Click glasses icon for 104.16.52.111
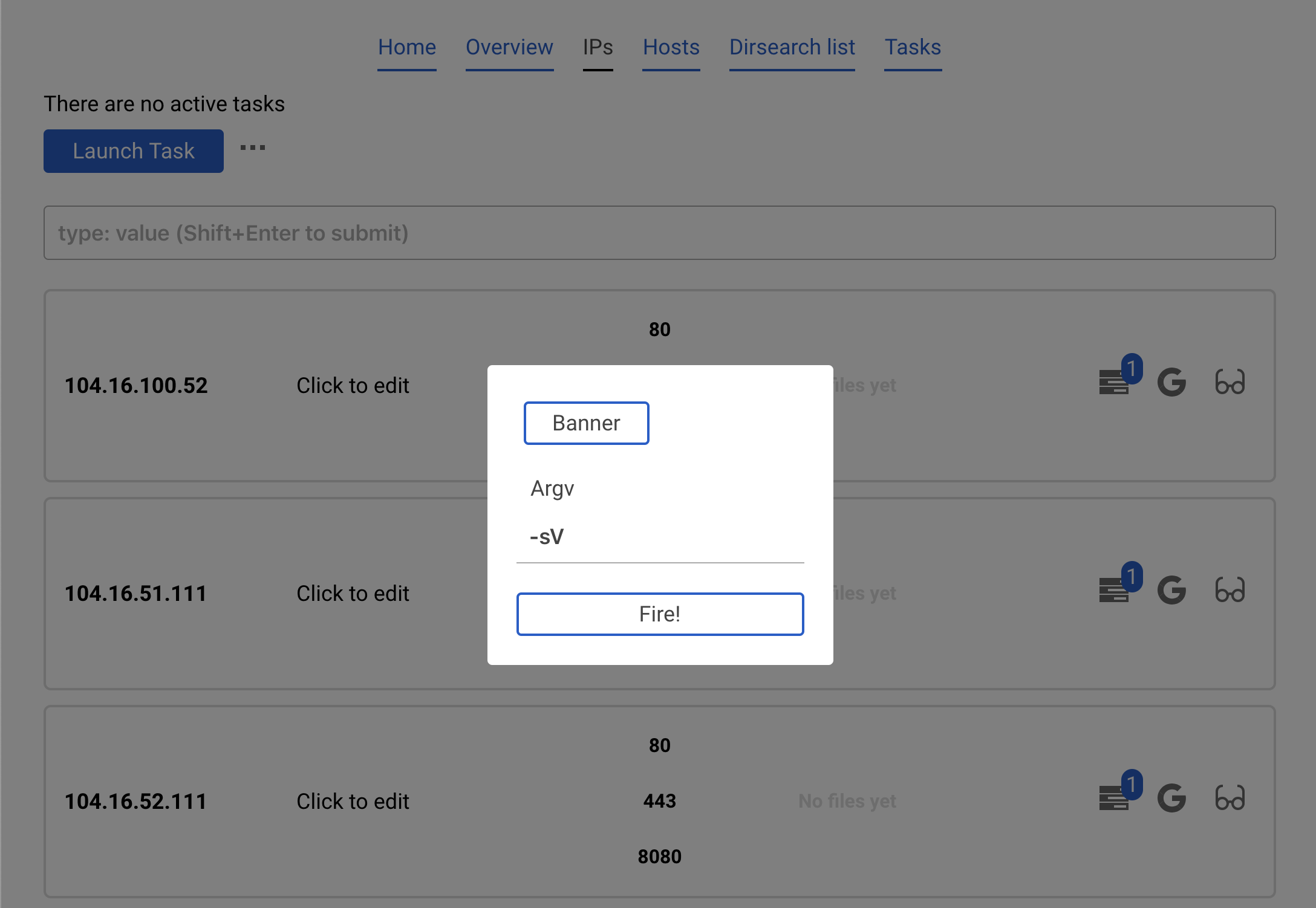The height and width of the screenshot is (908, 1316). pos(1230,799)
